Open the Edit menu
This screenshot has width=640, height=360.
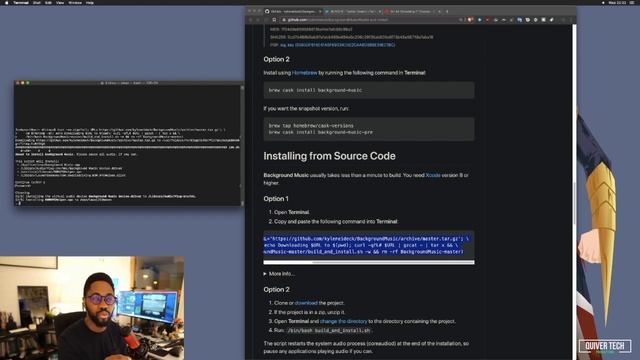pyautogui.click(x=48, y=2)
